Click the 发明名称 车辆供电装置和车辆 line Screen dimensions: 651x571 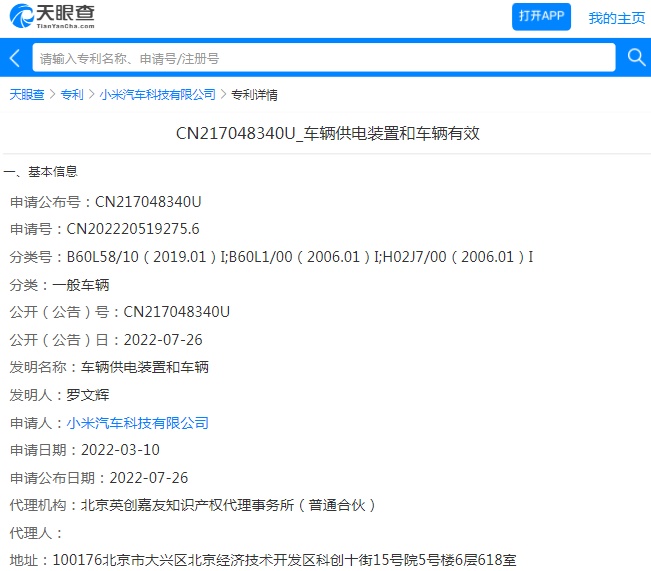tap(109, 367)
